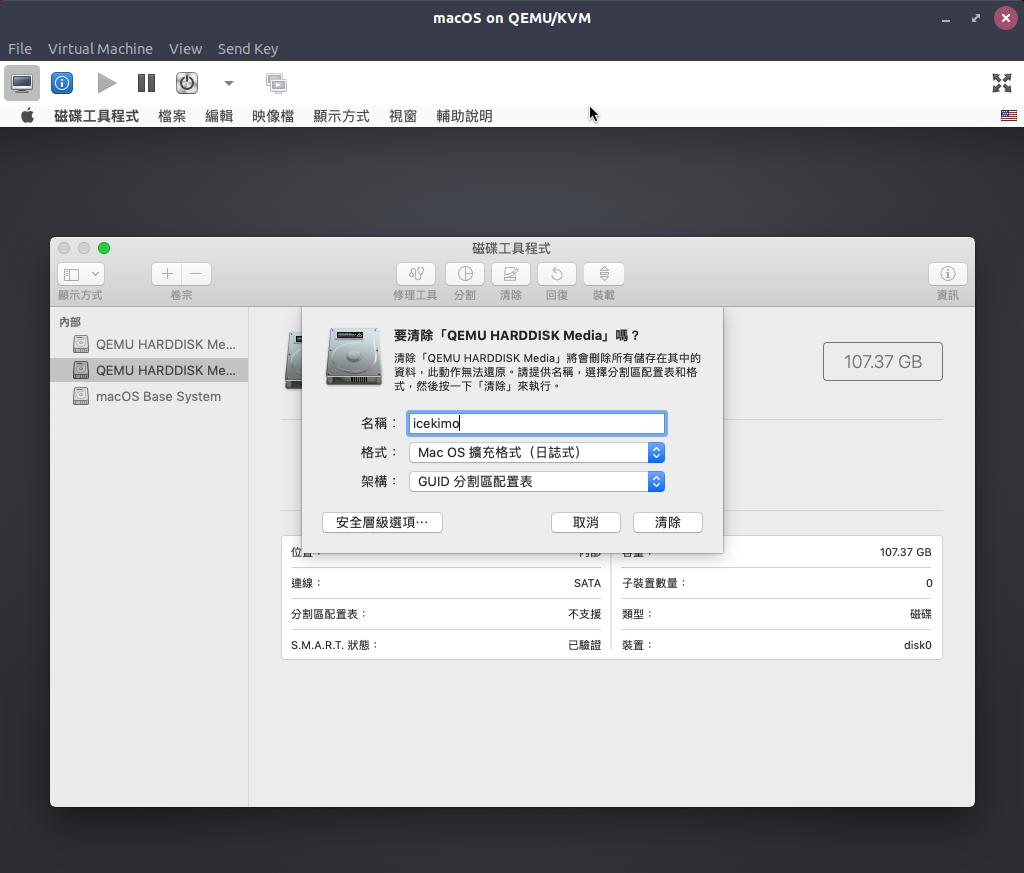Image resolution: width=1024 pixels, height=873 pixels.
Task: Select the highlighted second QEMU HARDDISK Media
Action: pyautogui.click(x=150, y=370)
